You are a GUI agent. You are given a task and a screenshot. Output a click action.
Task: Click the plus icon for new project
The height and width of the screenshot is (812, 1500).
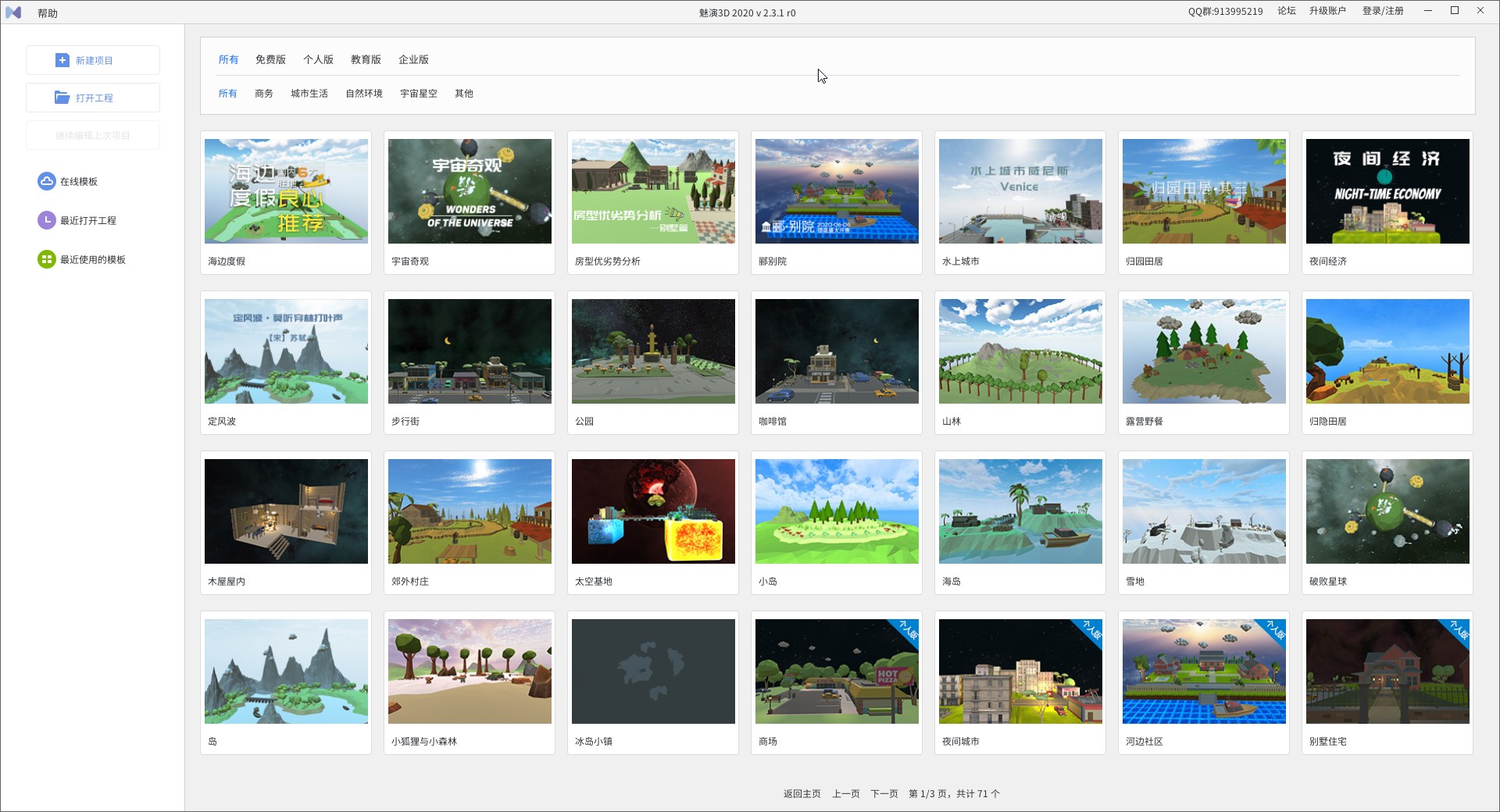[62, 60]
